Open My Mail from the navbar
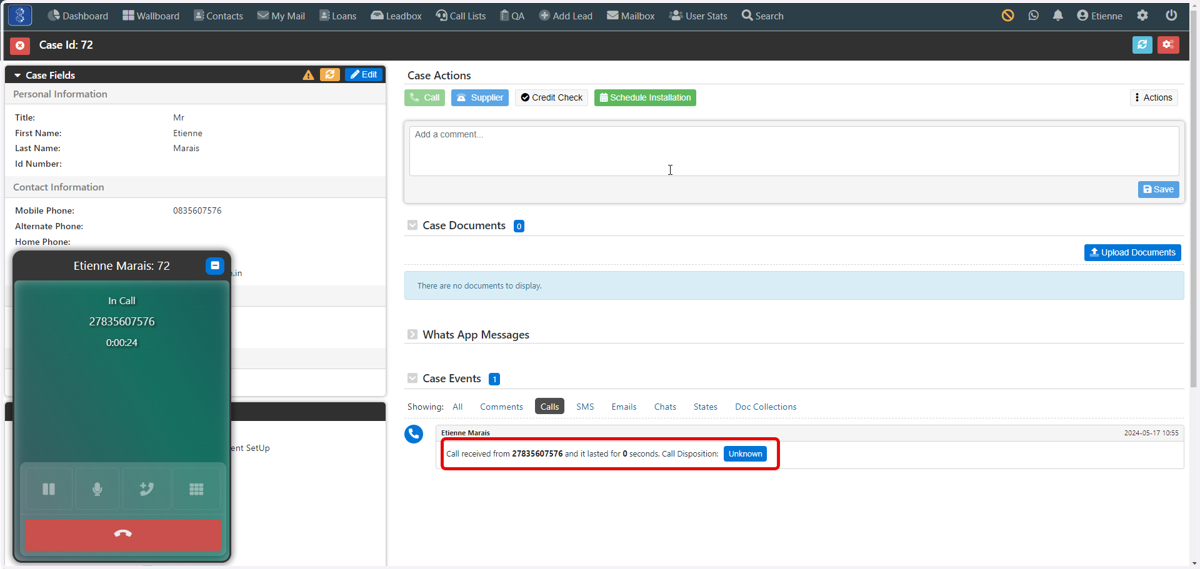1200x569 pixels. [281, 16]
